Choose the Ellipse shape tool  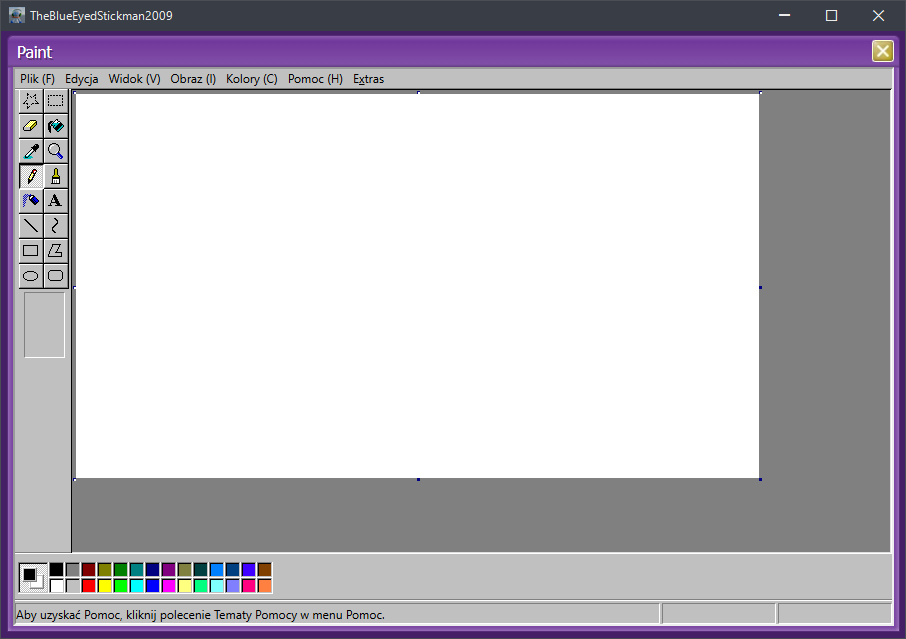pos(31,276)
